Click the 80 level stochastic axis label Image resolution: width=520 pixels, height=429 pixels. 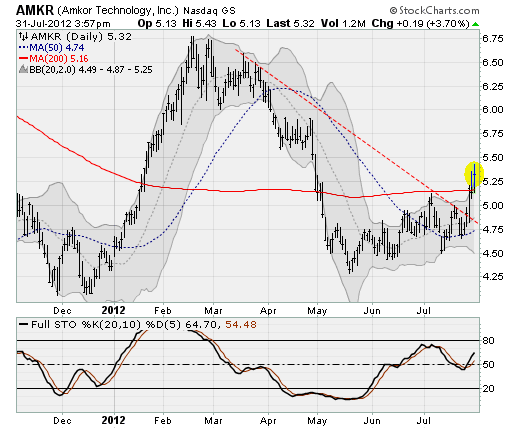point(488,341)
